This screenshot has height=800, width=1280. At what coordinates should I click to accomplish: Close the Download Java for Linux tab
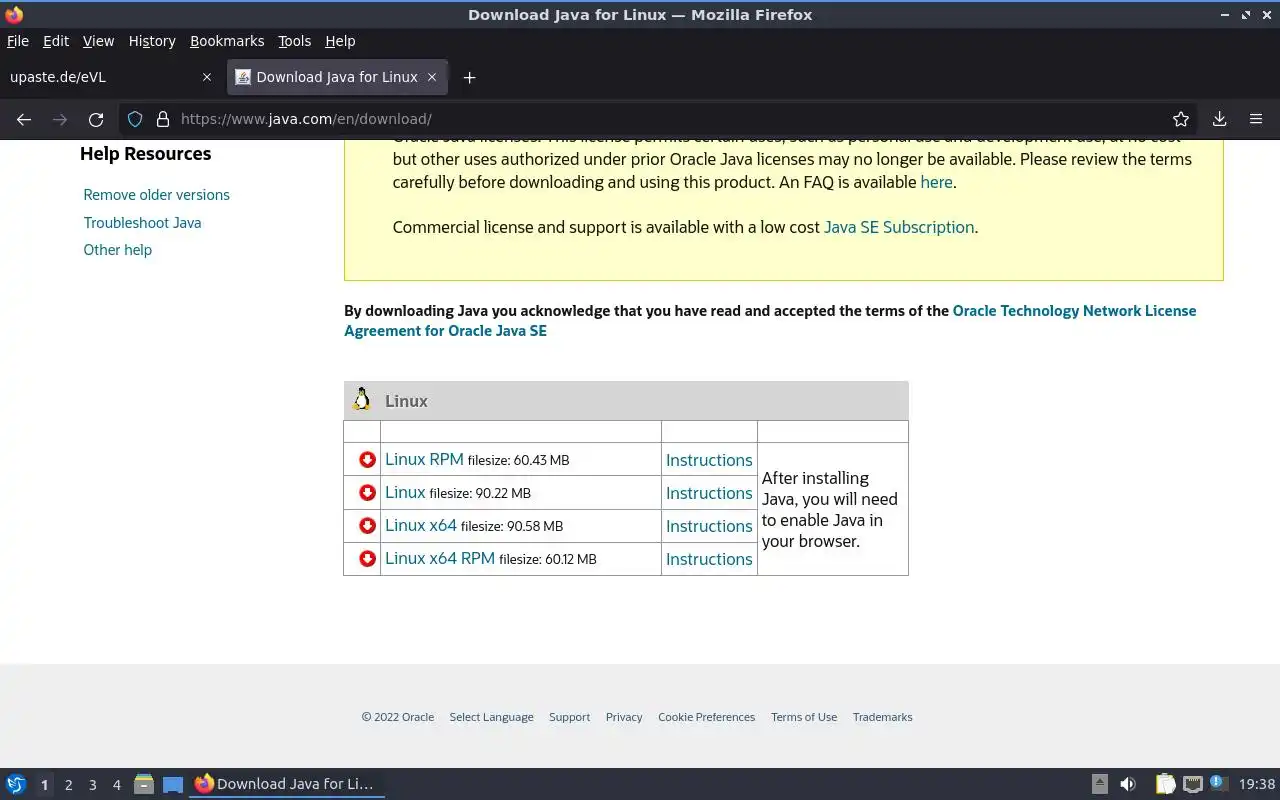point(432,77)
